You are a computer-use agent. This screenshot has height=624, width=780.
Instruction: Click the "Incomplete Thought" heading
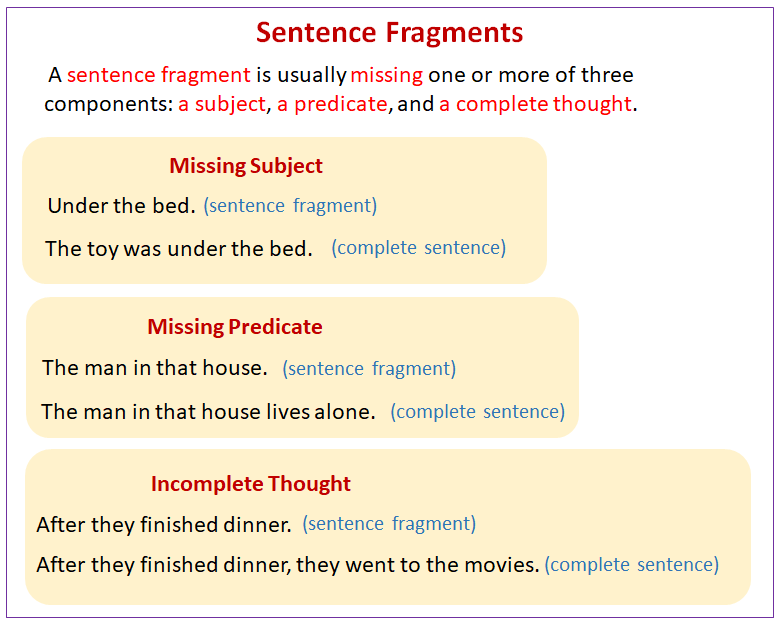pos(251,484)
